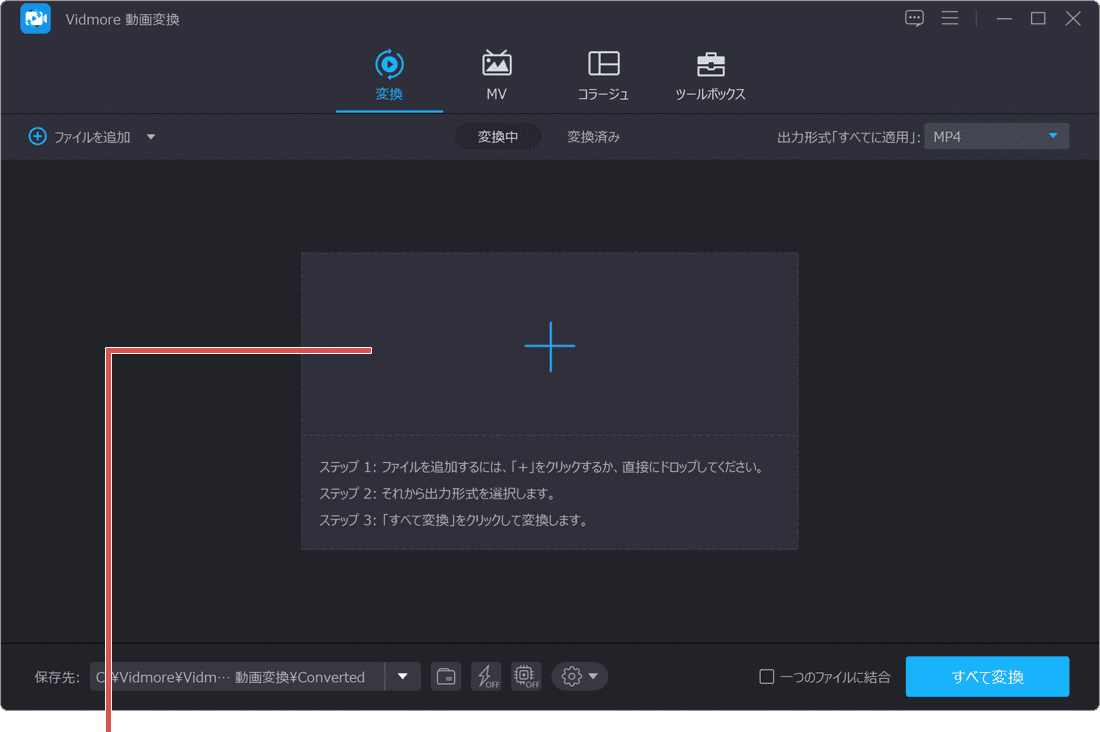
Task: Open the save destination path dropdown
Action: (403, 676)
